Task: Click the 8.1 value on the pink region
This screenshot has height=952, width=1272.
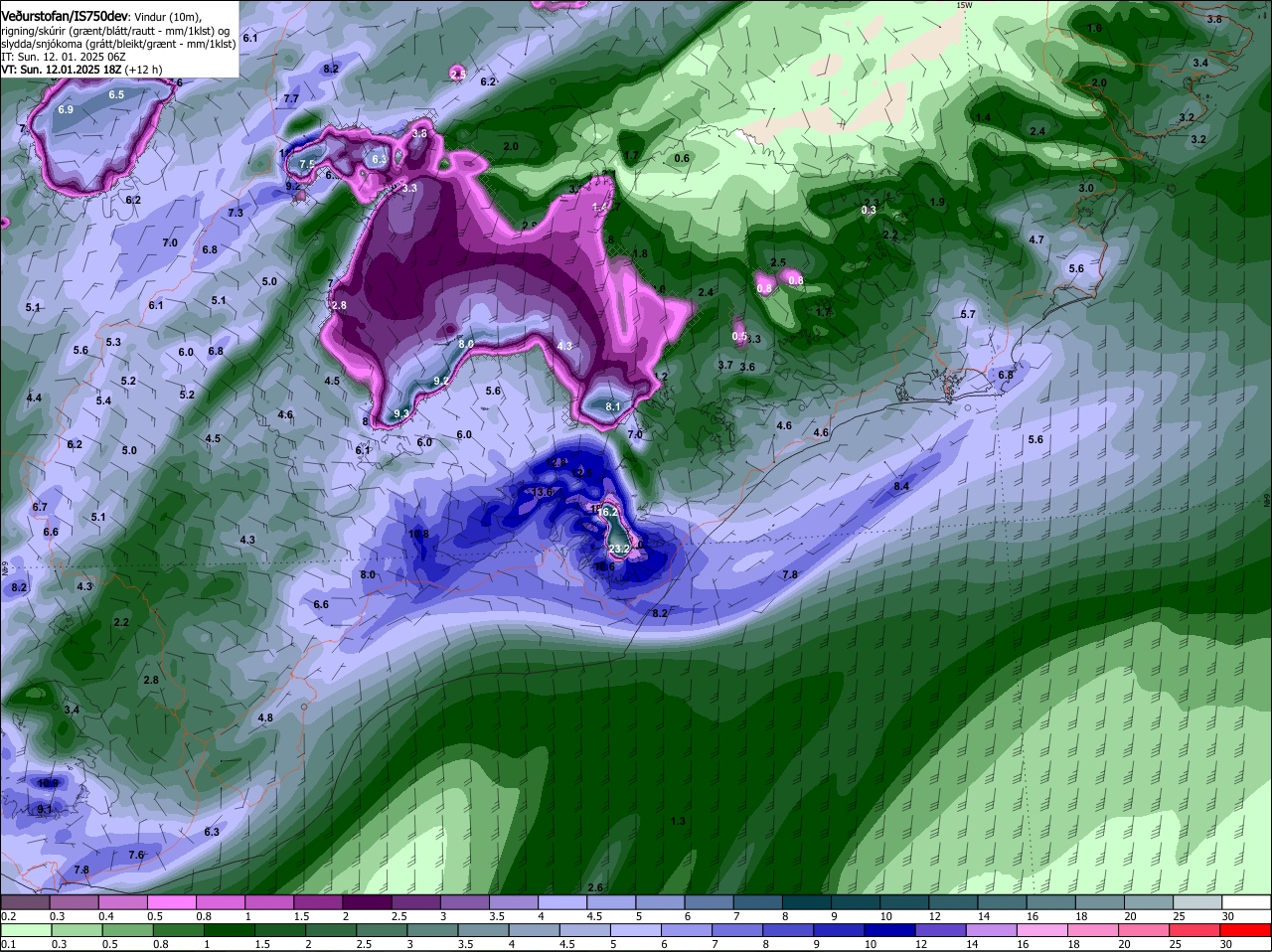Action: pyautogui.click(x=613, y=406)
